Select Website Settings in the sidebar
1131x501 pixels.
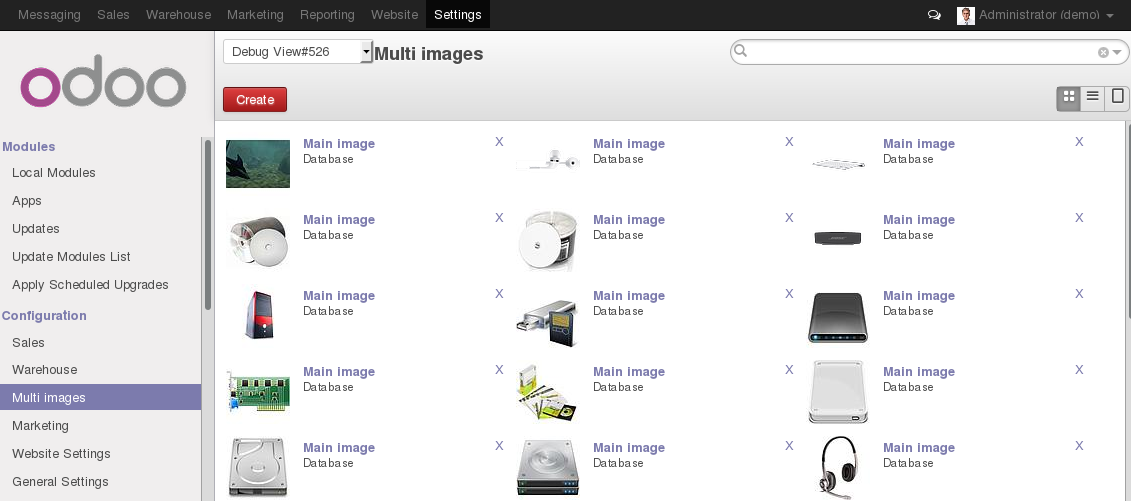point(61,454)
